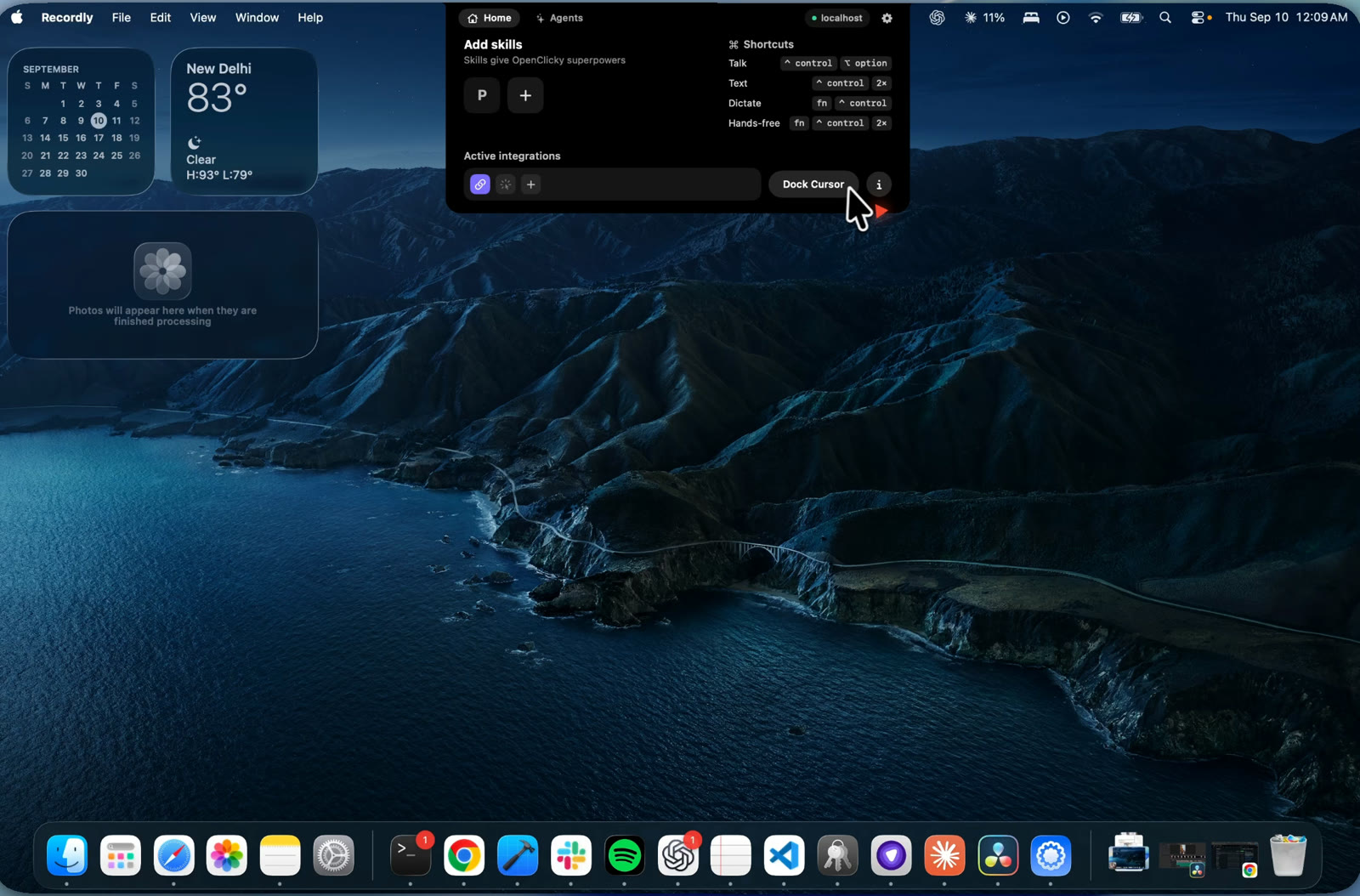Open ChatGPT app from the Dock
The image size is (1360, 896).
pyautogui.click(x=678, y=855)
